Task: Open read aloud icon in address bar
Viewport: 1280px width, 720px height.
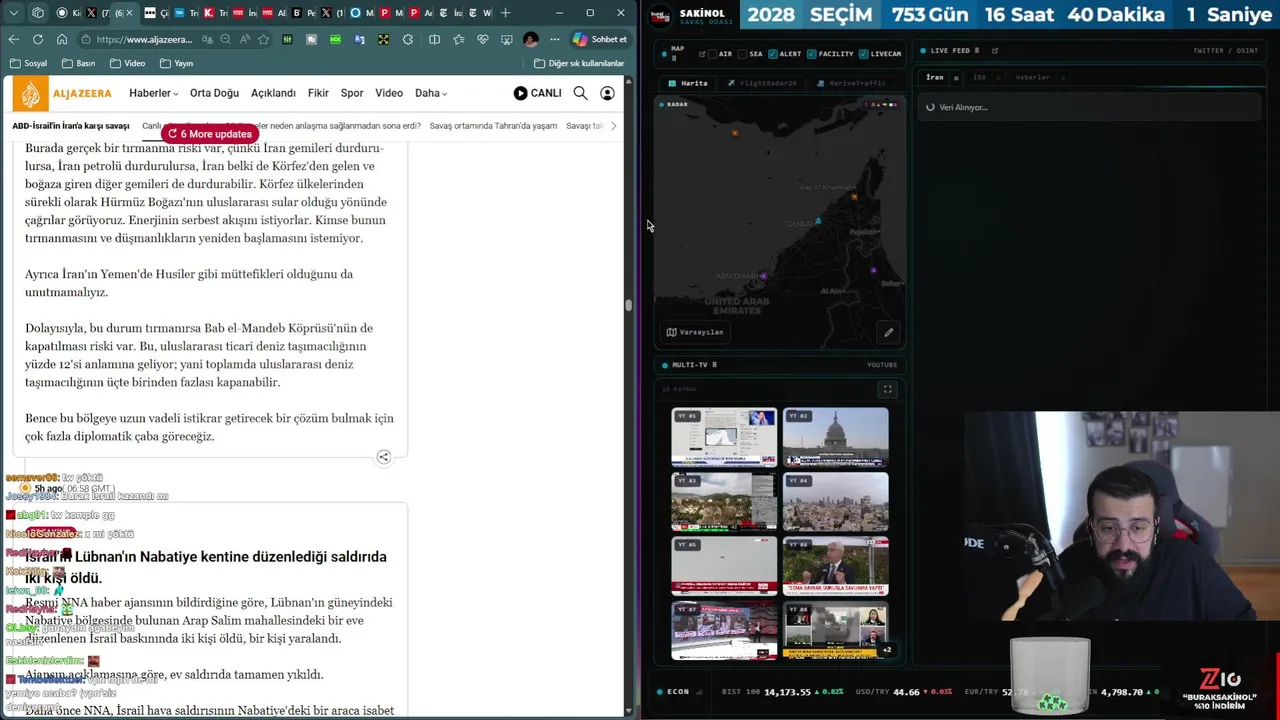Action: point(245,39)
